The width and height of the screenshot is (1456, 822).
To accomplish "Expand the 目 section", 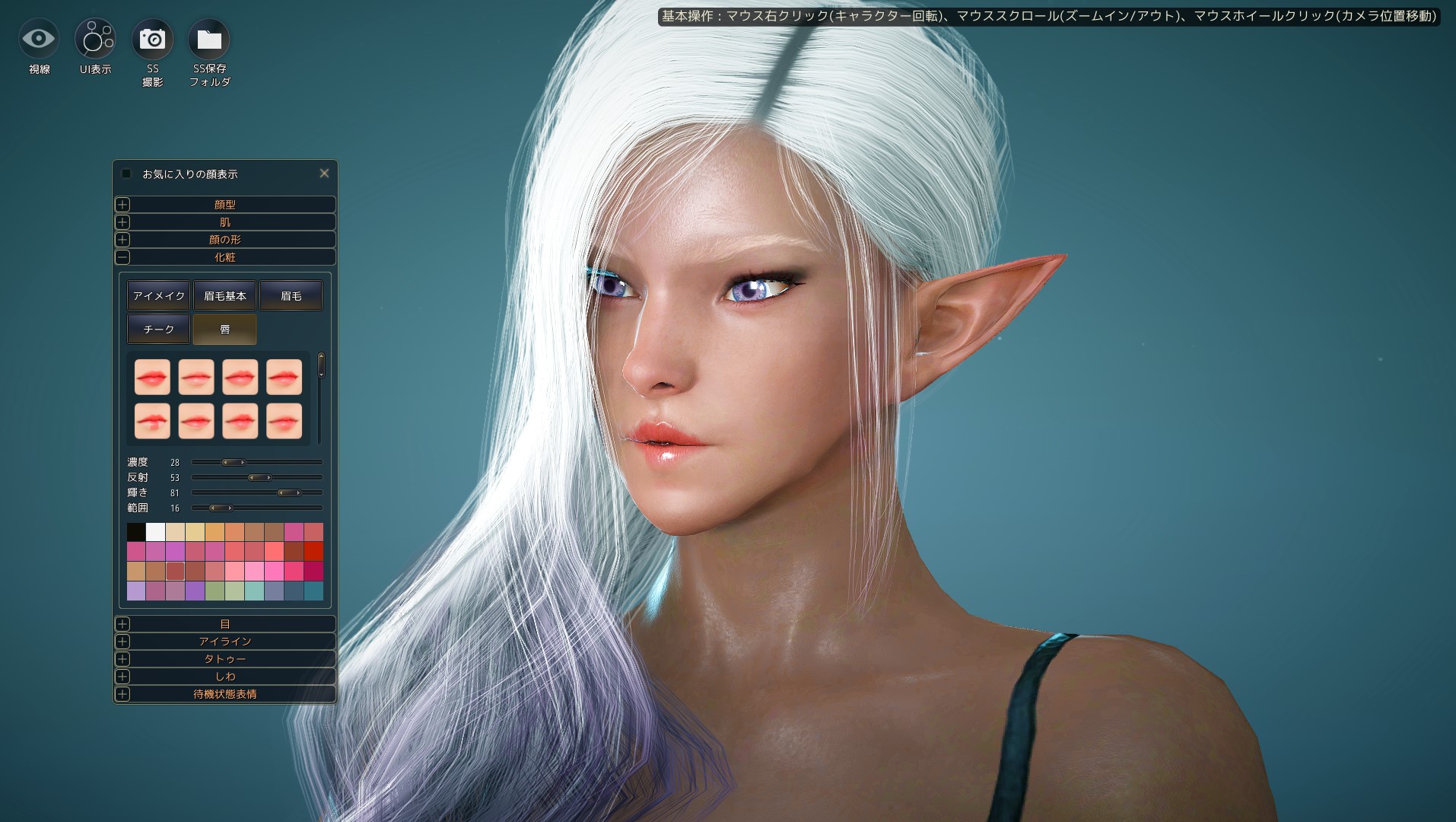I will tap(225, 624).
